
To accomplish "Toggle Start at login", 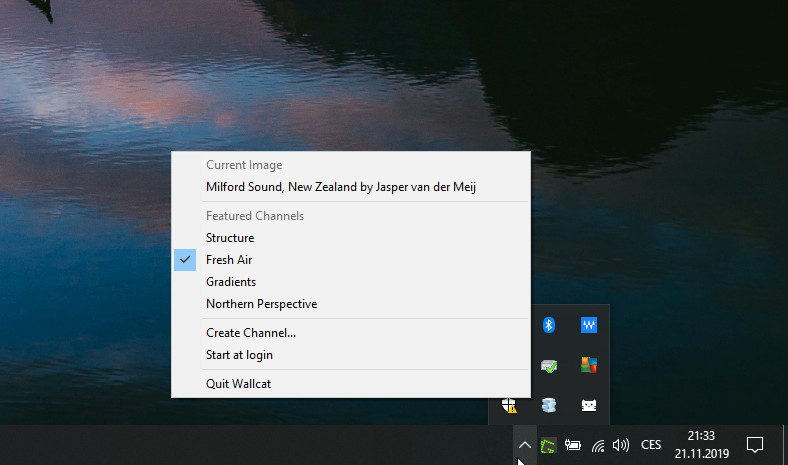I will (351, 355).
